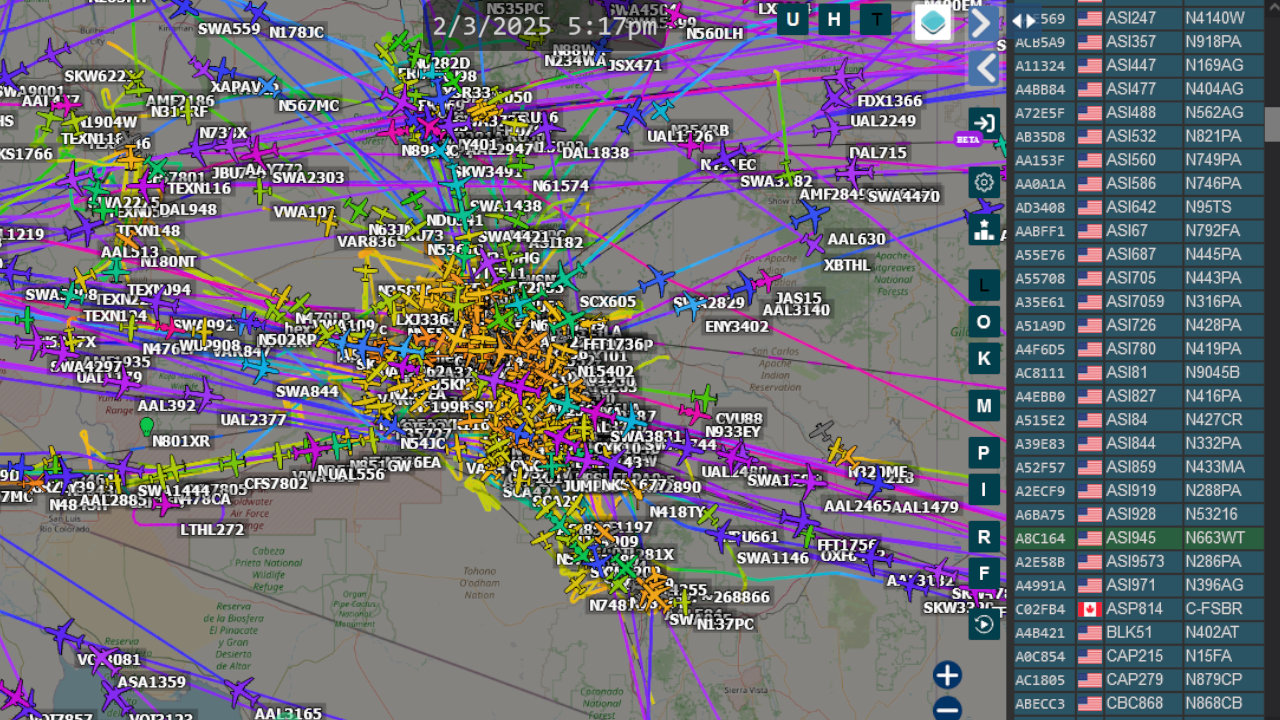Select the N61574 aircraft label on map
Image resolution: width=1280 pixels, height=720 pixels.
point(561,186)
